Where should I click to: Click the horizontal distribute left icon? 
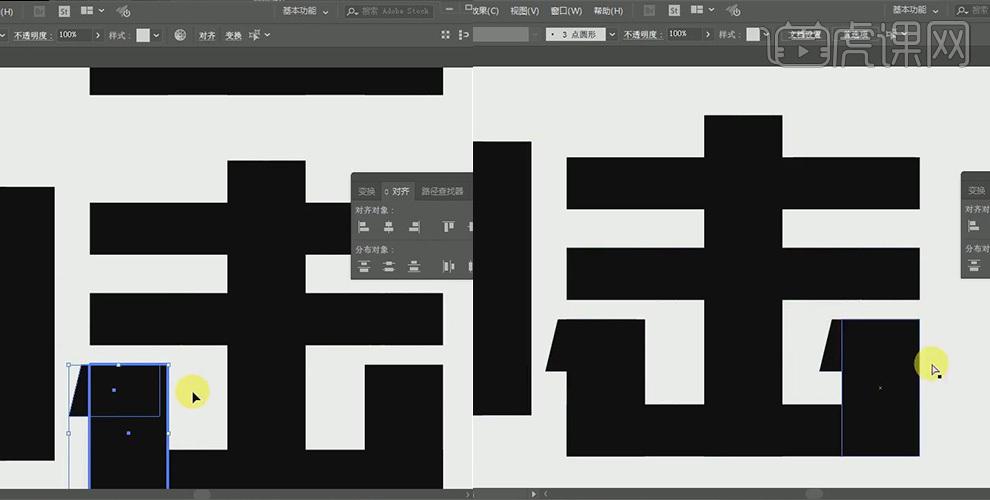click(448, 267)
